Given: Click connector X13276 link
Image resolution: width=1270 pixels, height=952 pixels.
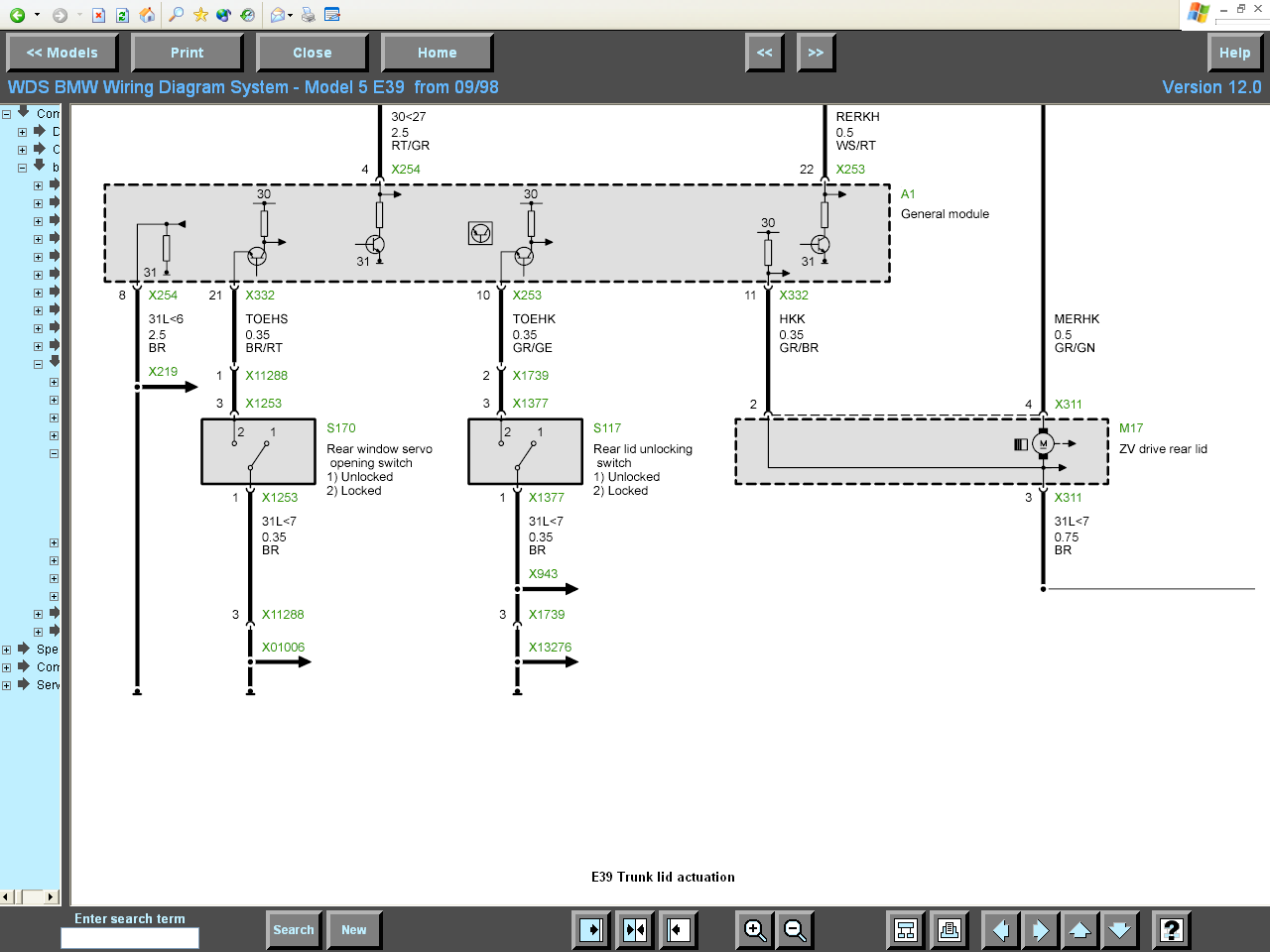Looking at the screenshot, I should pos(550,648).
